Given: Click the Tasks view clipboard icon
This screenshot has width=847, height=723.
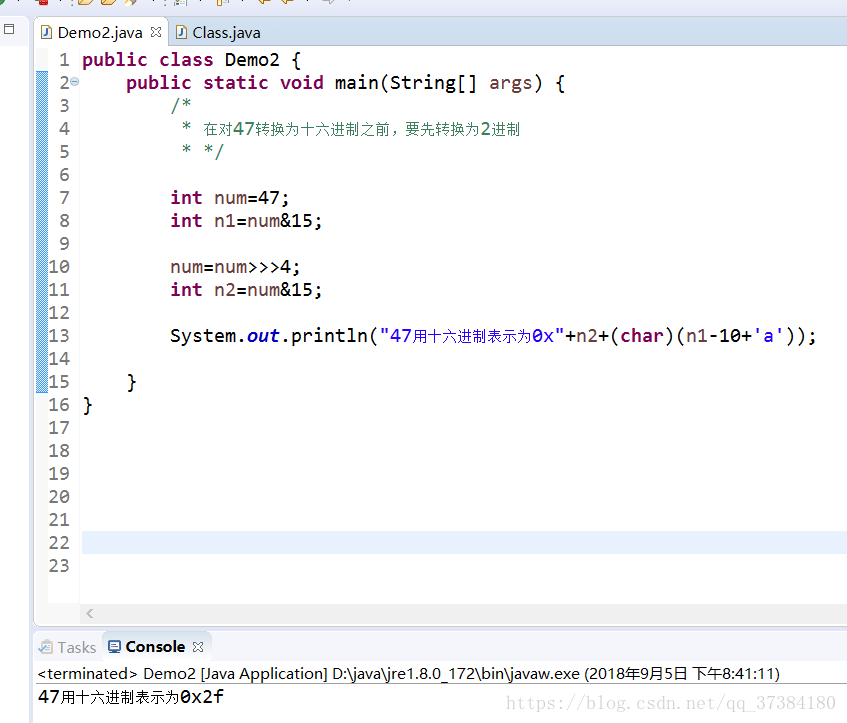Looking at the screenshot, I should click(x=46, y=647).
